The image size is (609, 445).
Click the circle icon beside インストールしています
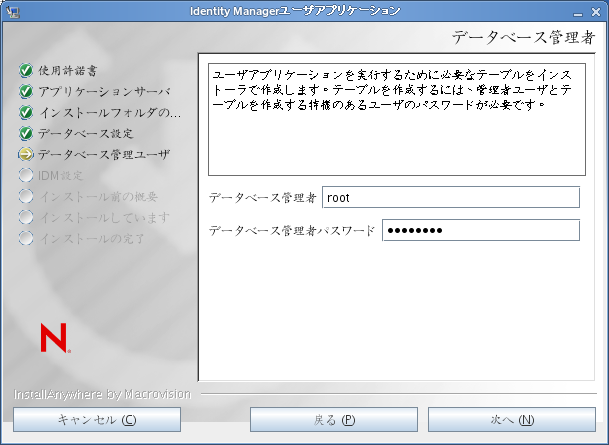point(26,217)
